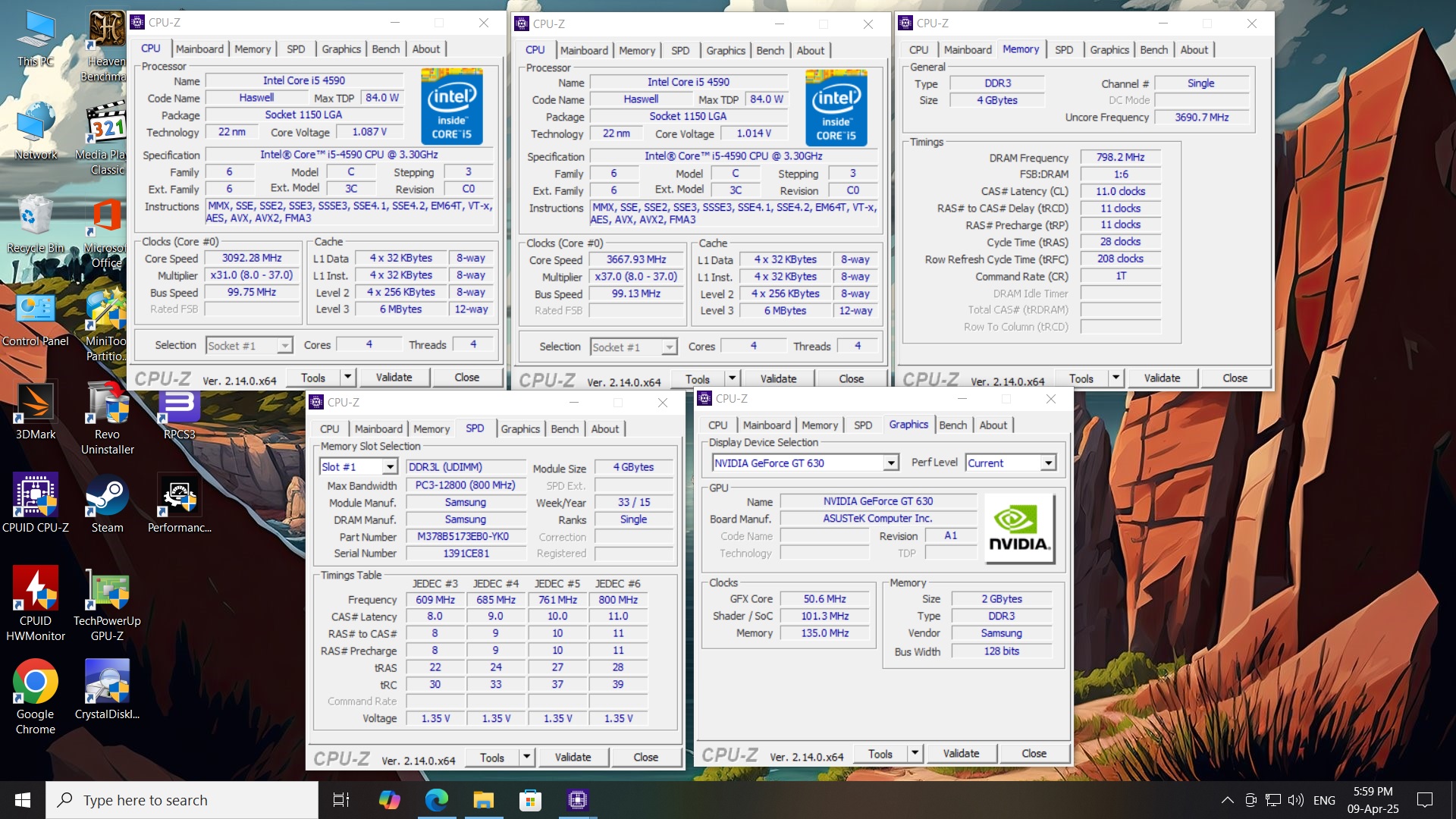The width and height of the screenshot is (1456, 819).
Task: Launch RPCS3 emulator icon
Action: 179,416
